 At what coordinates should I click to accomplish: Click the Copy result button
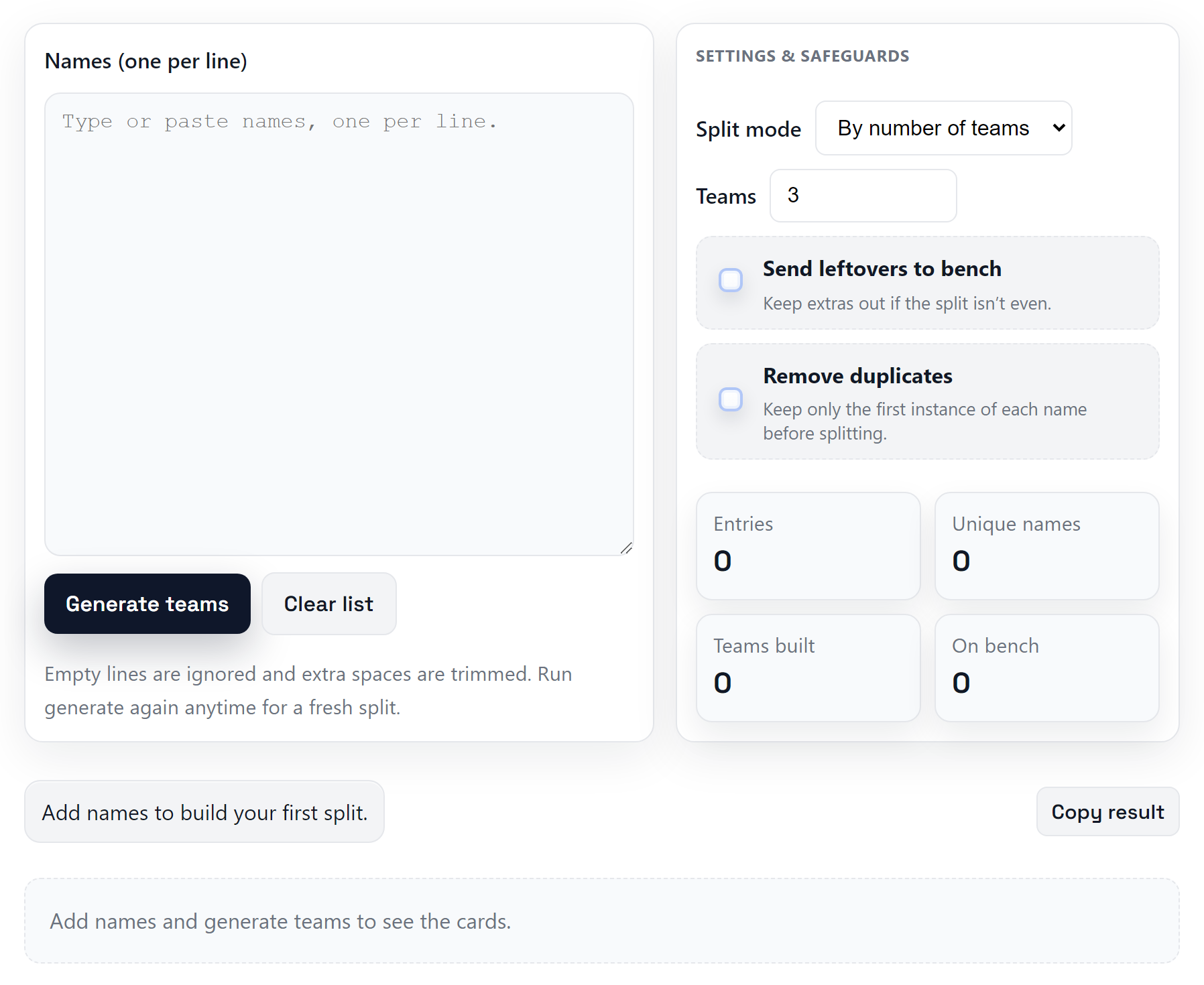[x=1107, y=811]
